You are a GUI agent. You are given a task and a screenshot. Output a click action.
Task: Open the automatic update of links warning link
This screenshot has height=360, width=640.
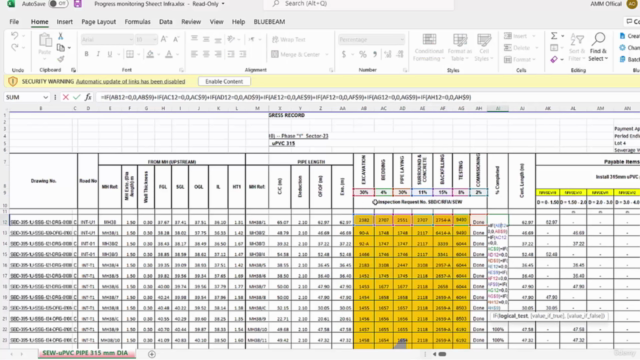[x=131, y=82]
